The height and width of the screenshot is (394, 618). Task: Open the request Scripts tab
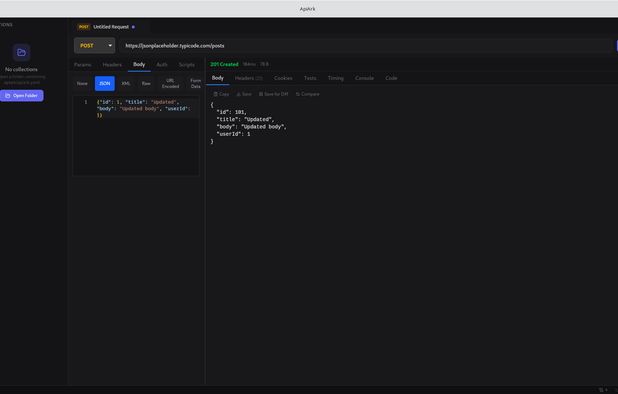click(187, 65)
